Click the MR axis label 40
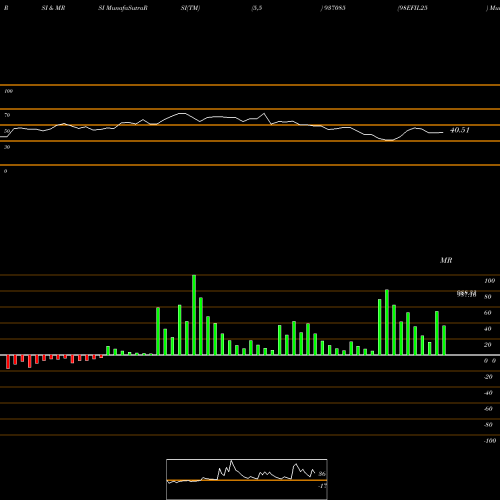This screenshot has width=500, height=500. point(488,329)
